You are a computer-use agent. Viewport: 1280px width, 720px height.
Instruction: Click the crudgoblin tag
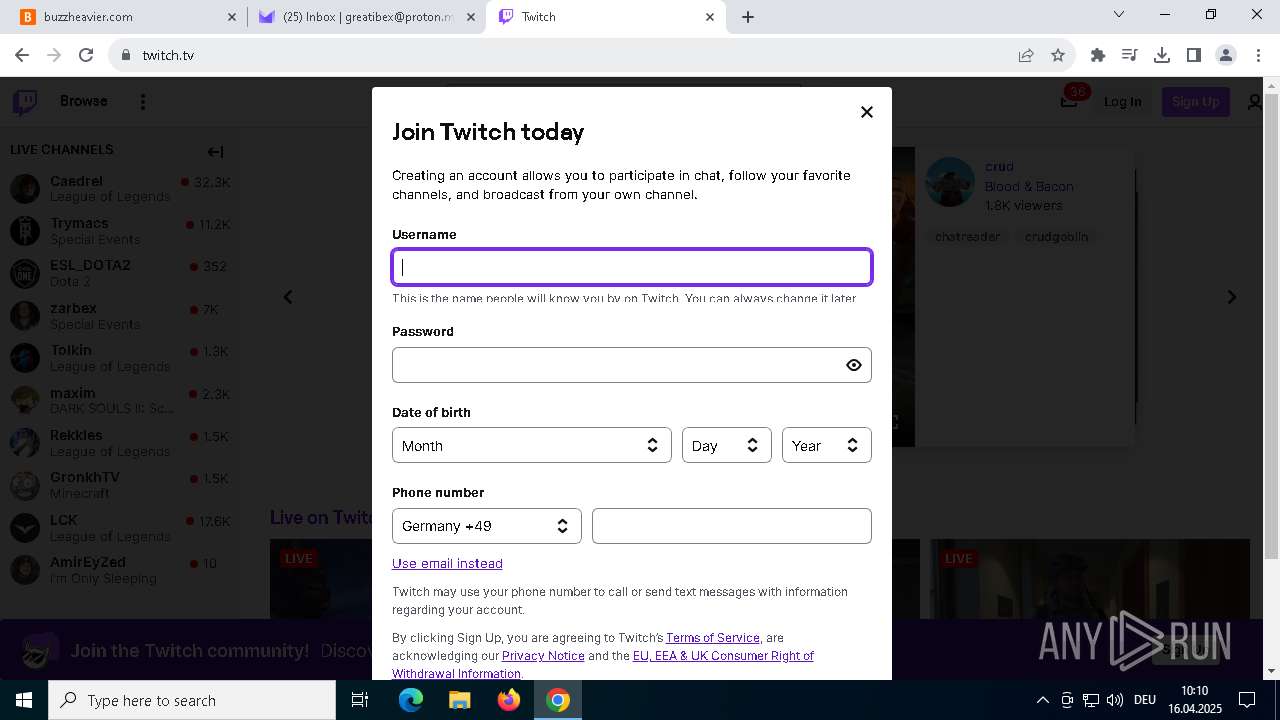[1056, 237]
